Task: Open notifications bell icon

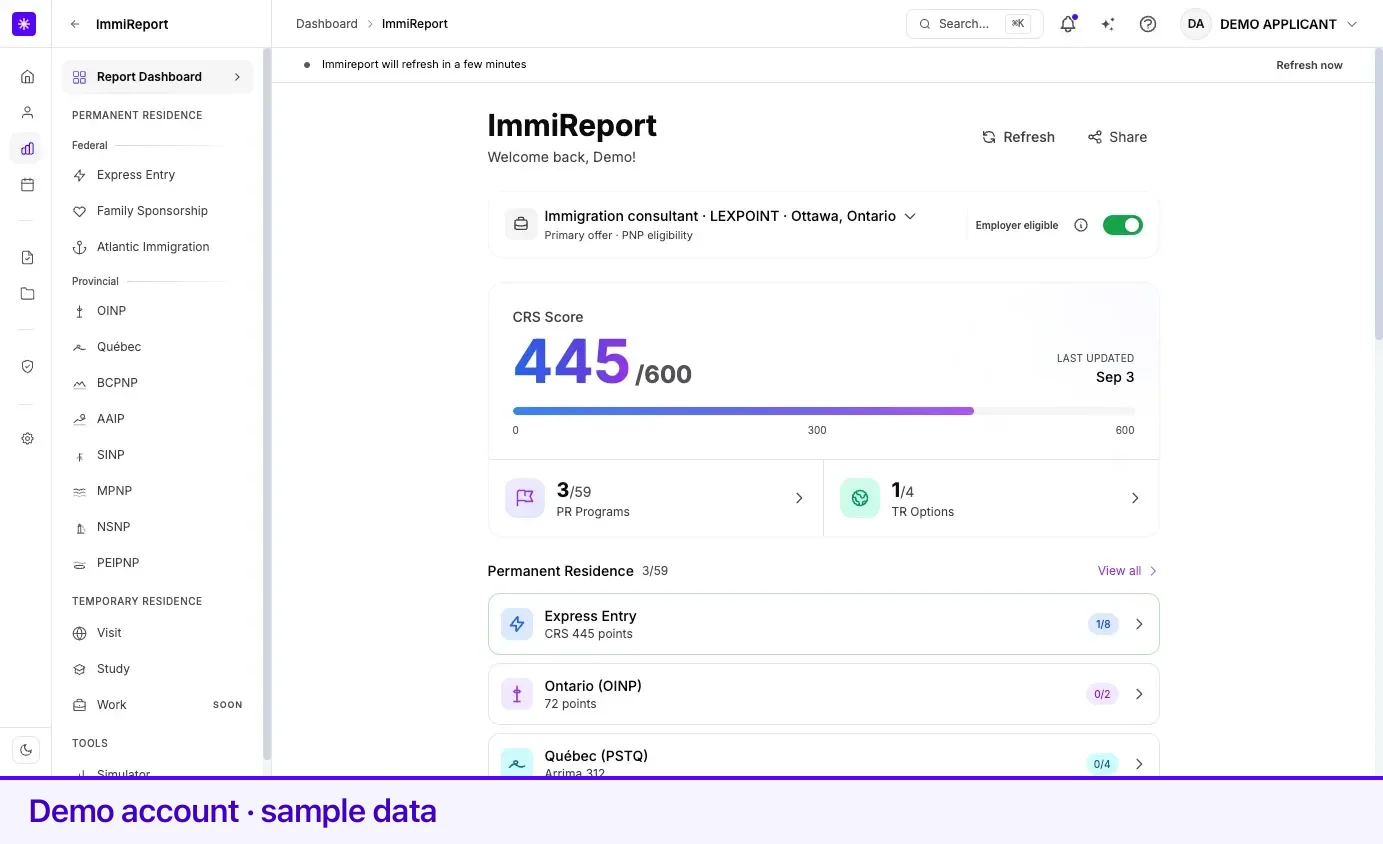Action: pyautogui.click(x=1068, y=24)
